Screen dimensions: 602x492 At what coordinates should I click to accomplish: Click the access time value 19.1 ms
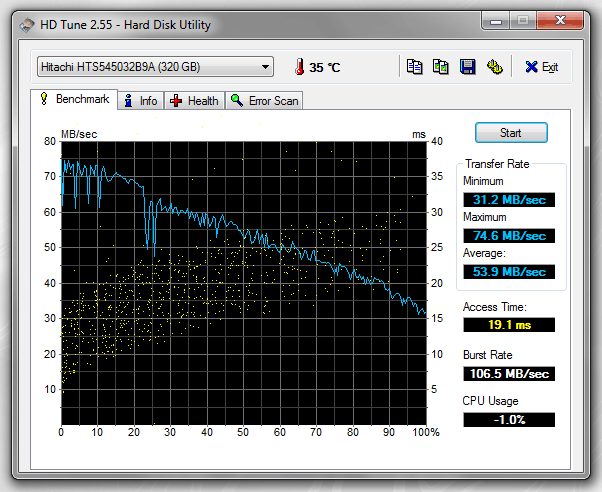509,325
